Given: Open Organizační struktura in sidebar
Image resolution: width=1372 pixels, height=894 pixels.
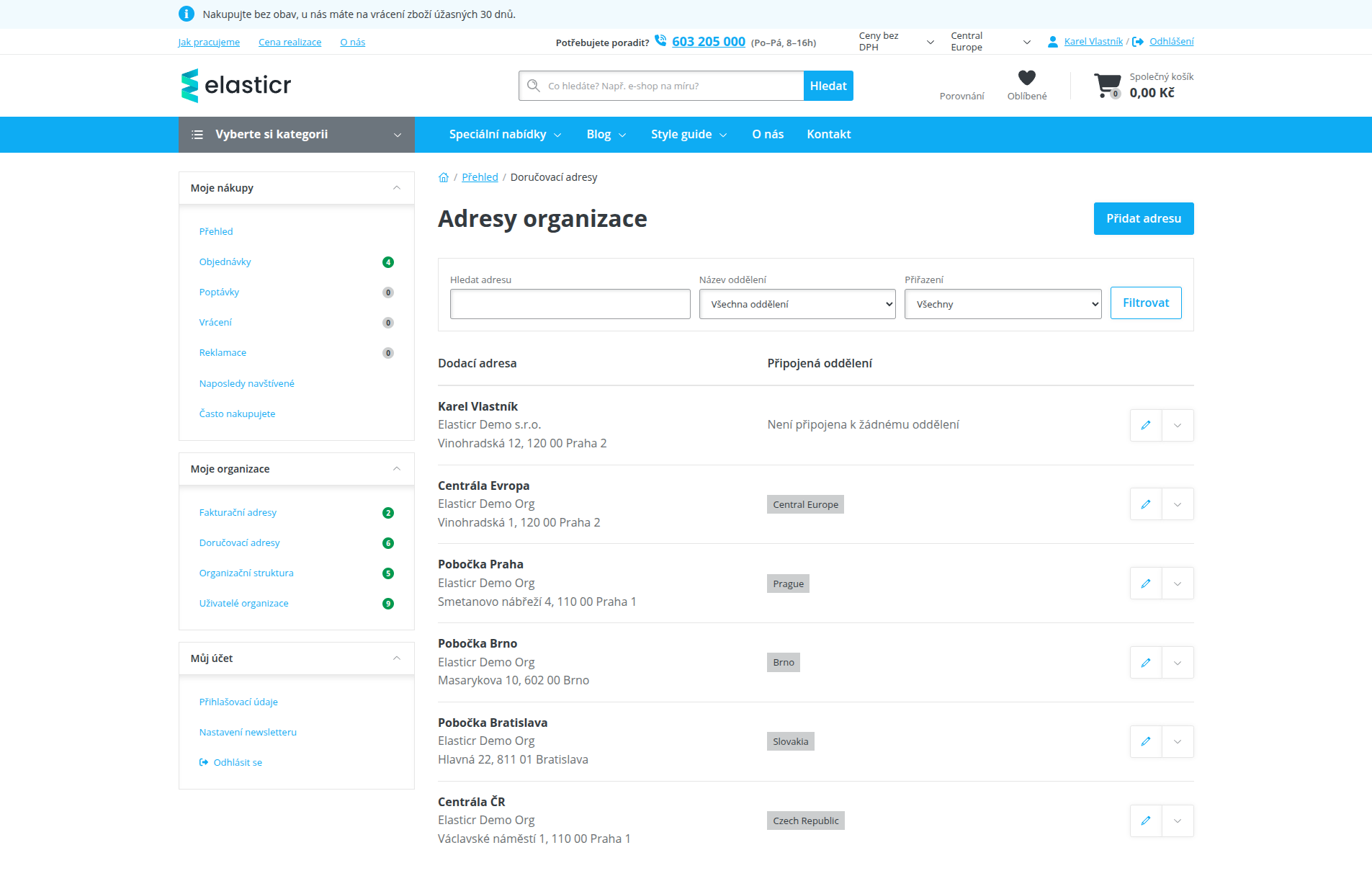Looking at the screenshot, I should click(246, 573).
